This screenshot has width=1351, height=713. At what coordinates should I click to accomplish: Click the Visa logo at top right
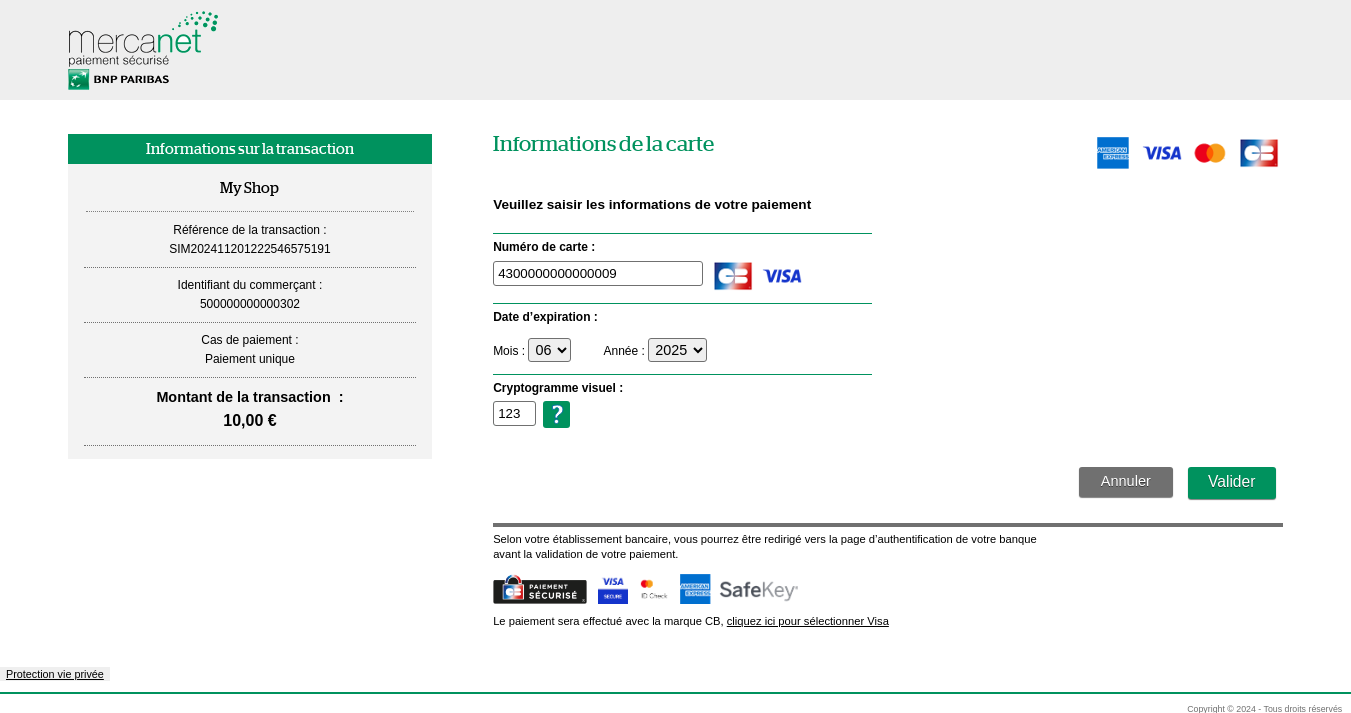(1161, 153)
